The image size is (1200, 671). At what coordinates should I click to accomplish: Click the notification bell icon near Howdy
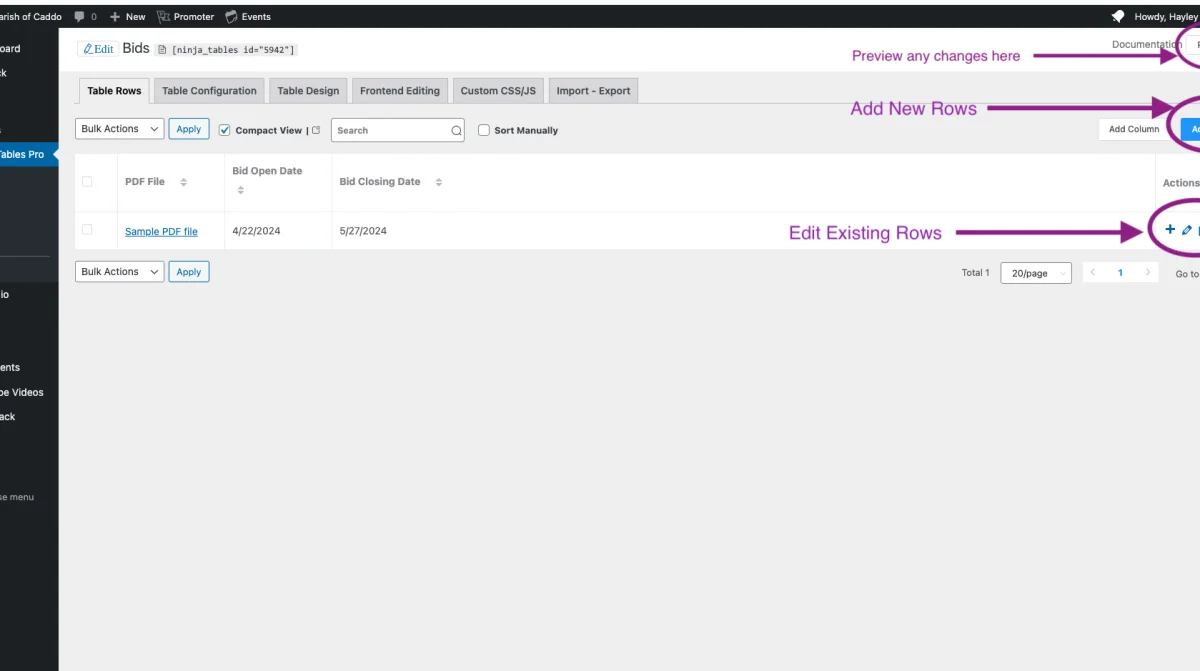pos(1118,17)
